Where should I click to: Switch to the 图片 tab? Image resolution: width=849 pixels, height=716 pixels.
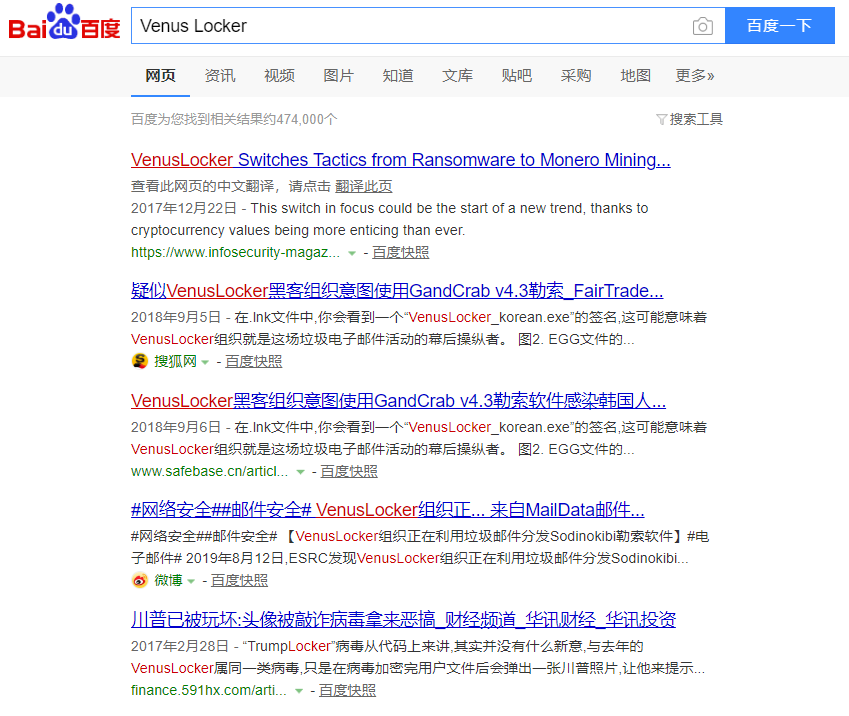pos(338,76)
